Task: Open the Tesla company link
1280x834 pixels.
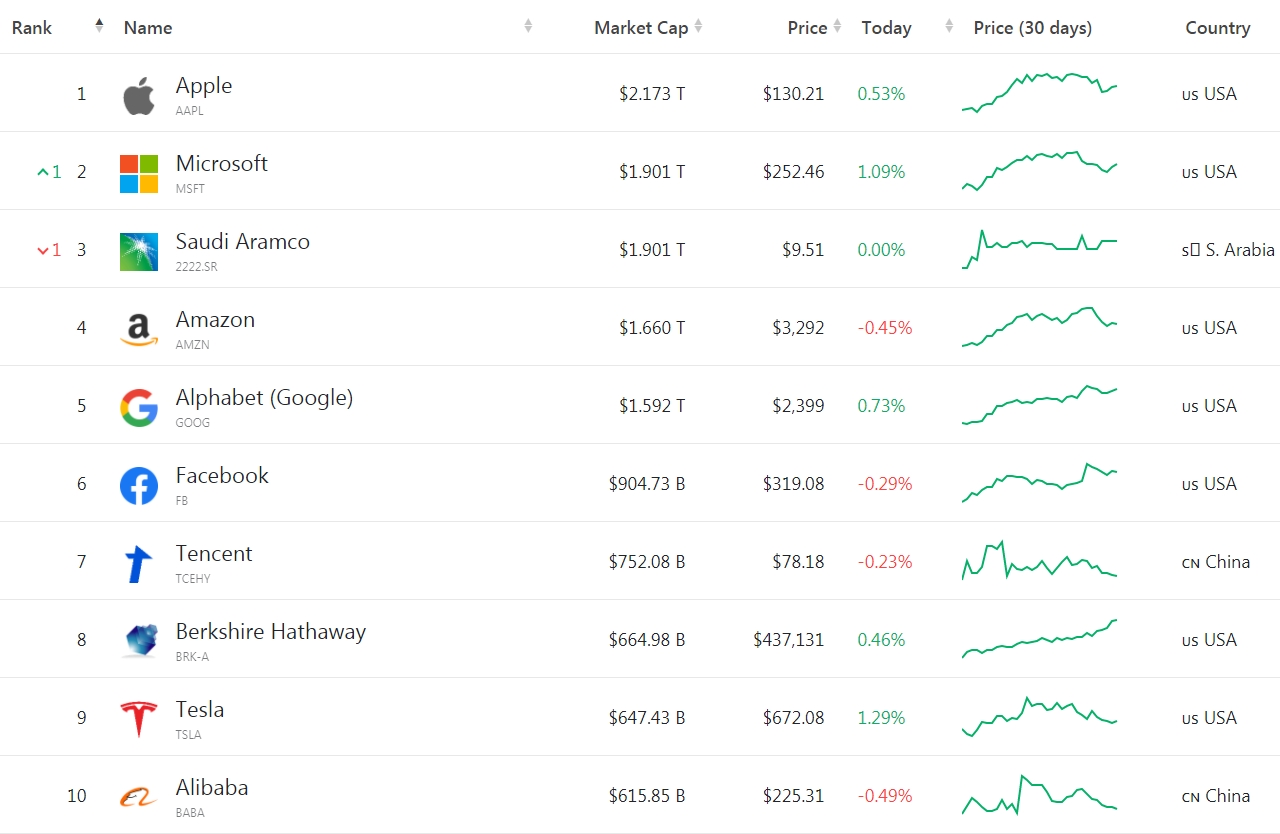Action: click(200, 710)
